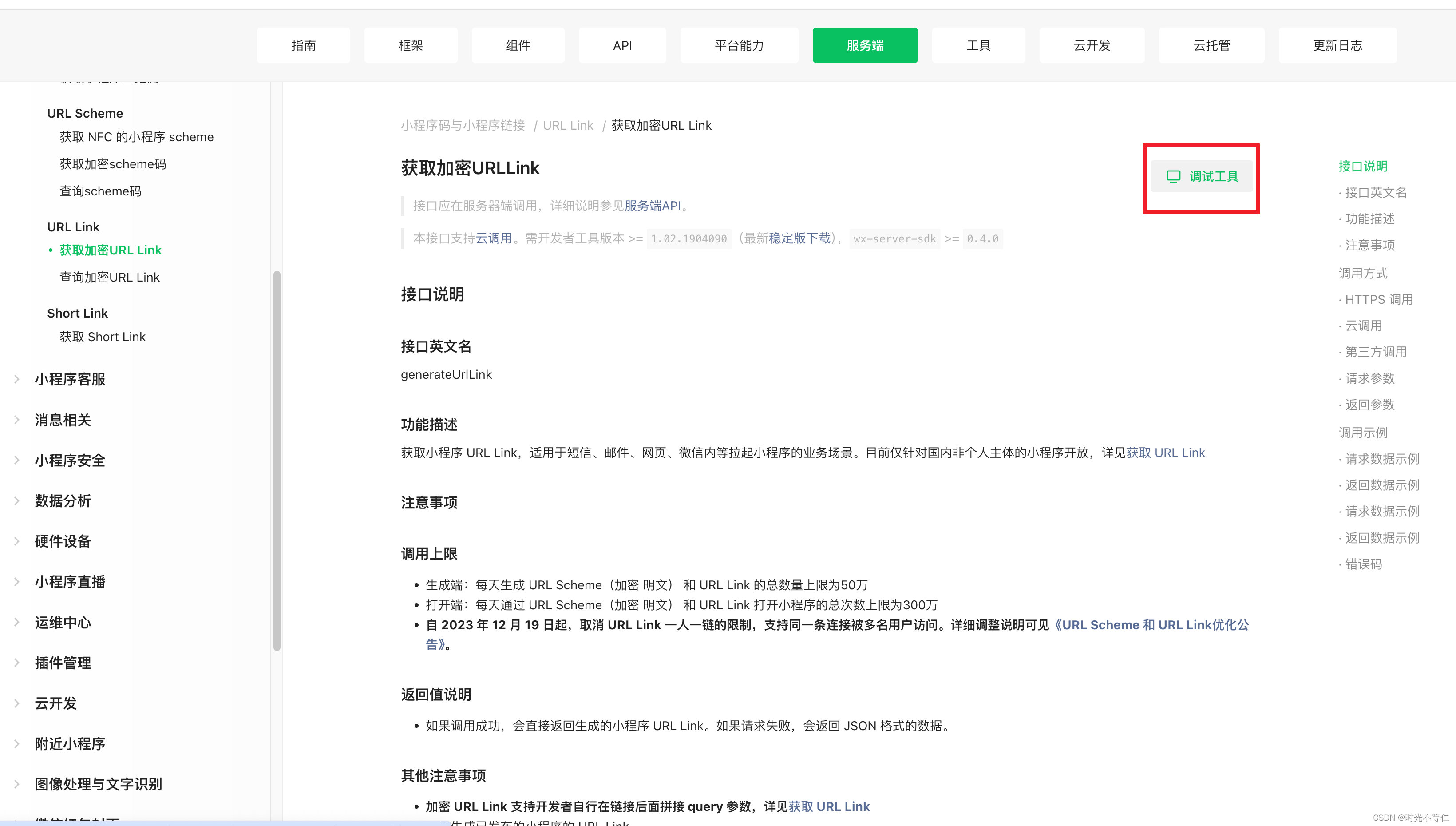Jump to 请求参数 in page outline
1456x826 pixels.
1369,378
